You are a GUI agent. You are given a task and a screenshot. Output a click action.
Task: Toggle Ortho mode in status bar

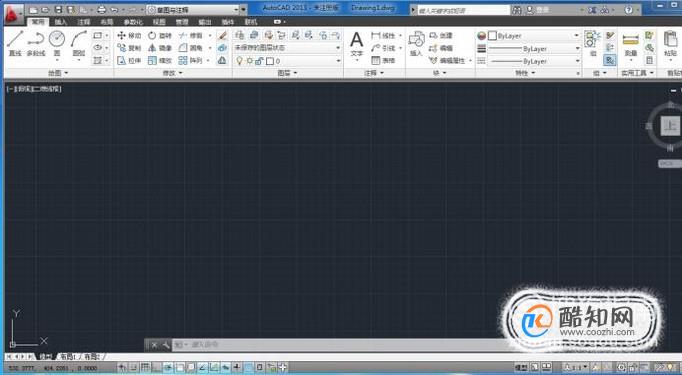pos(157,368)
